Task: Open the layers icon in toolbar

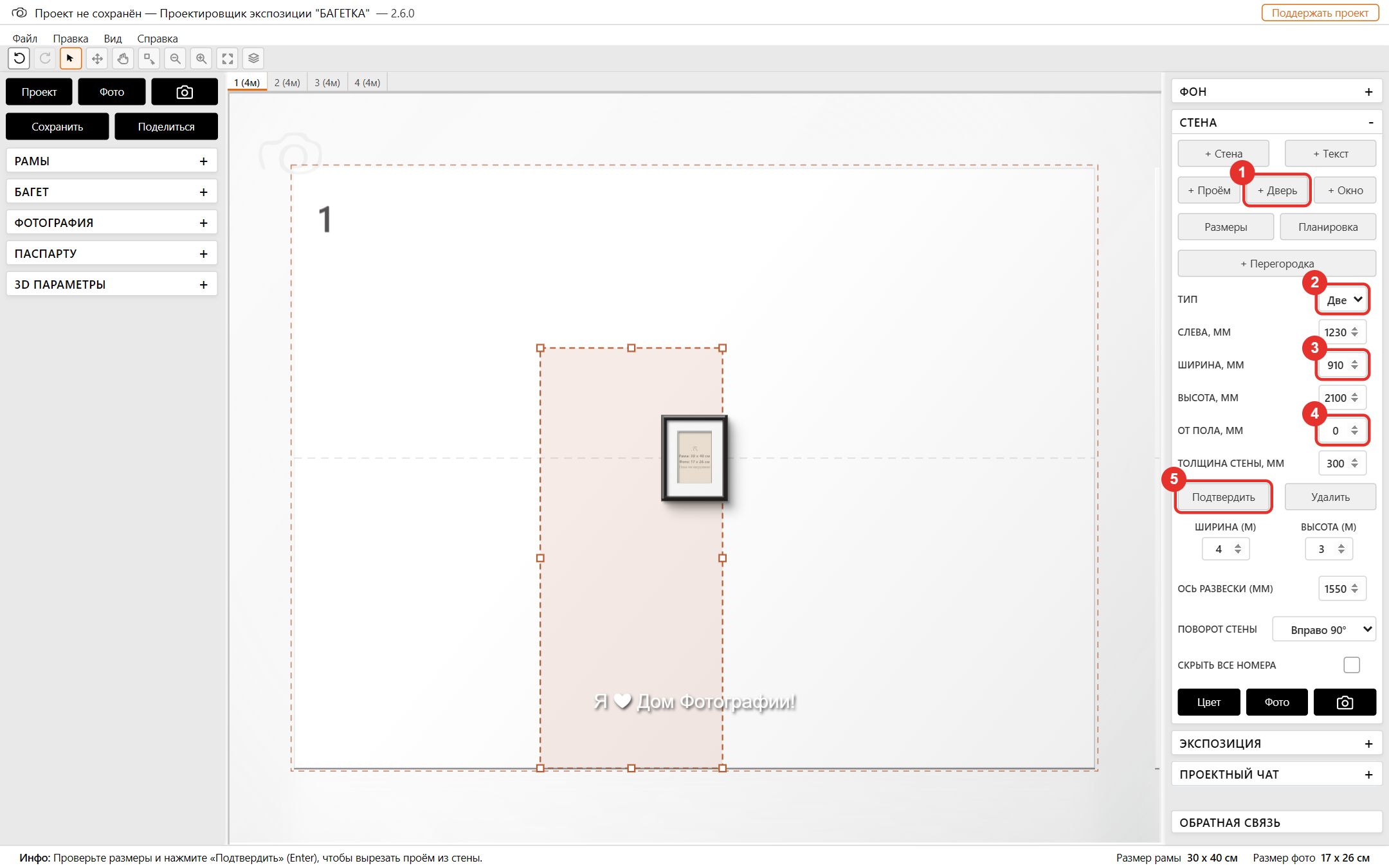Action: (x=253, y=59)
